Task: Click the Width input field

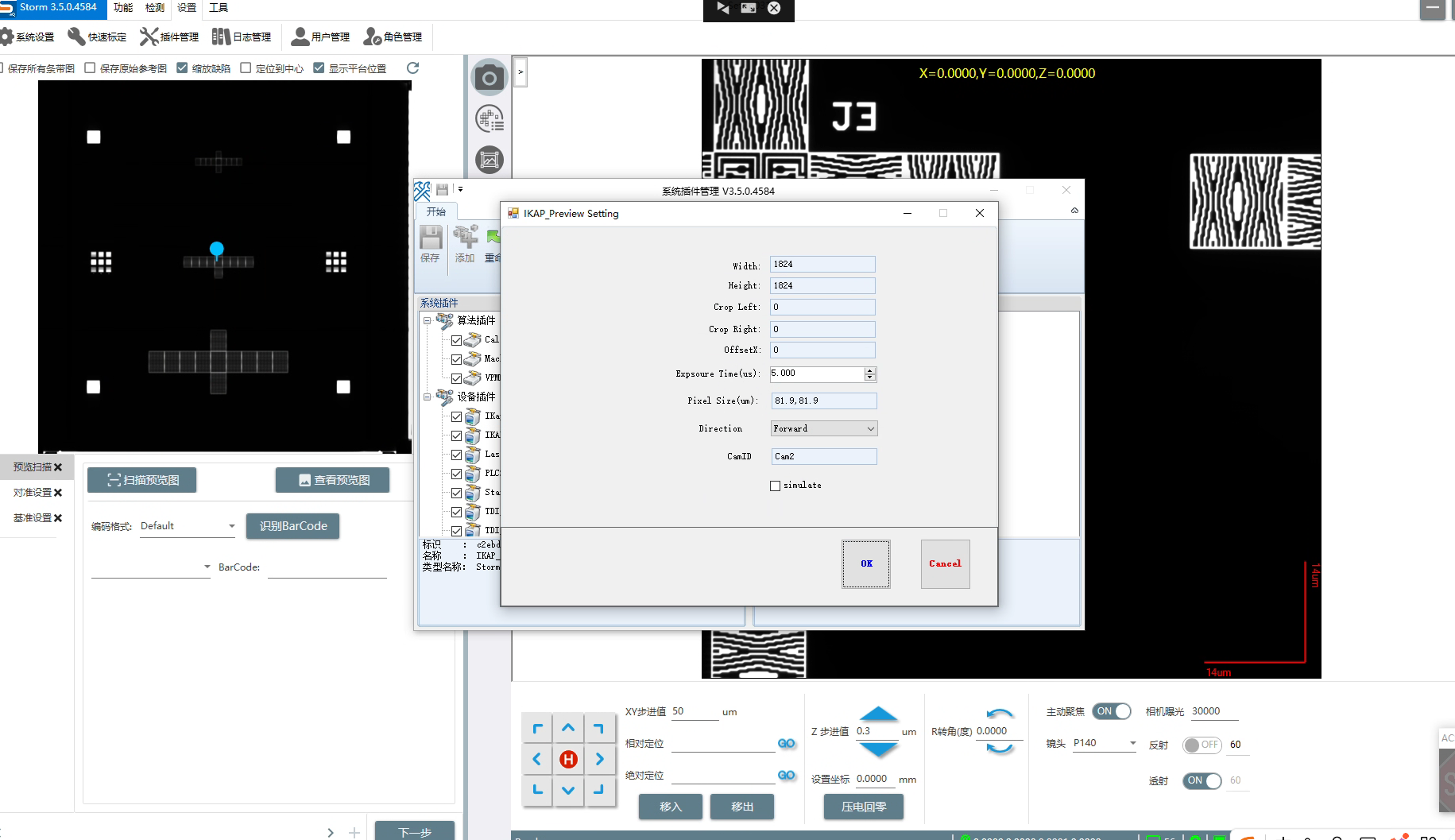Action: click(822, 265)
